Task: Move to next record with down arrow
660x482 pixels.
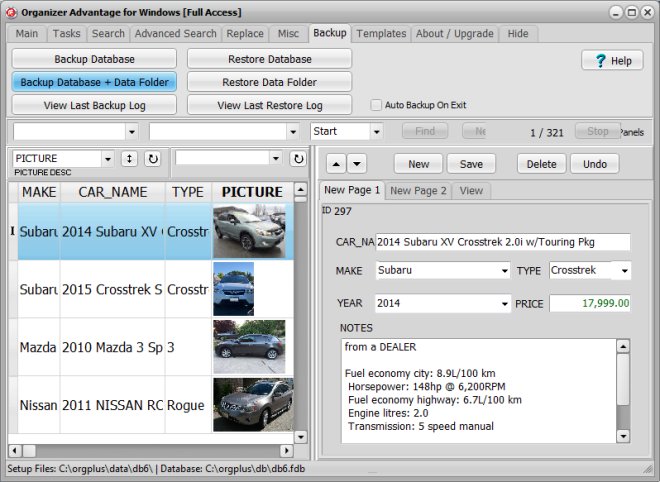Action: (x=357, y=164)
